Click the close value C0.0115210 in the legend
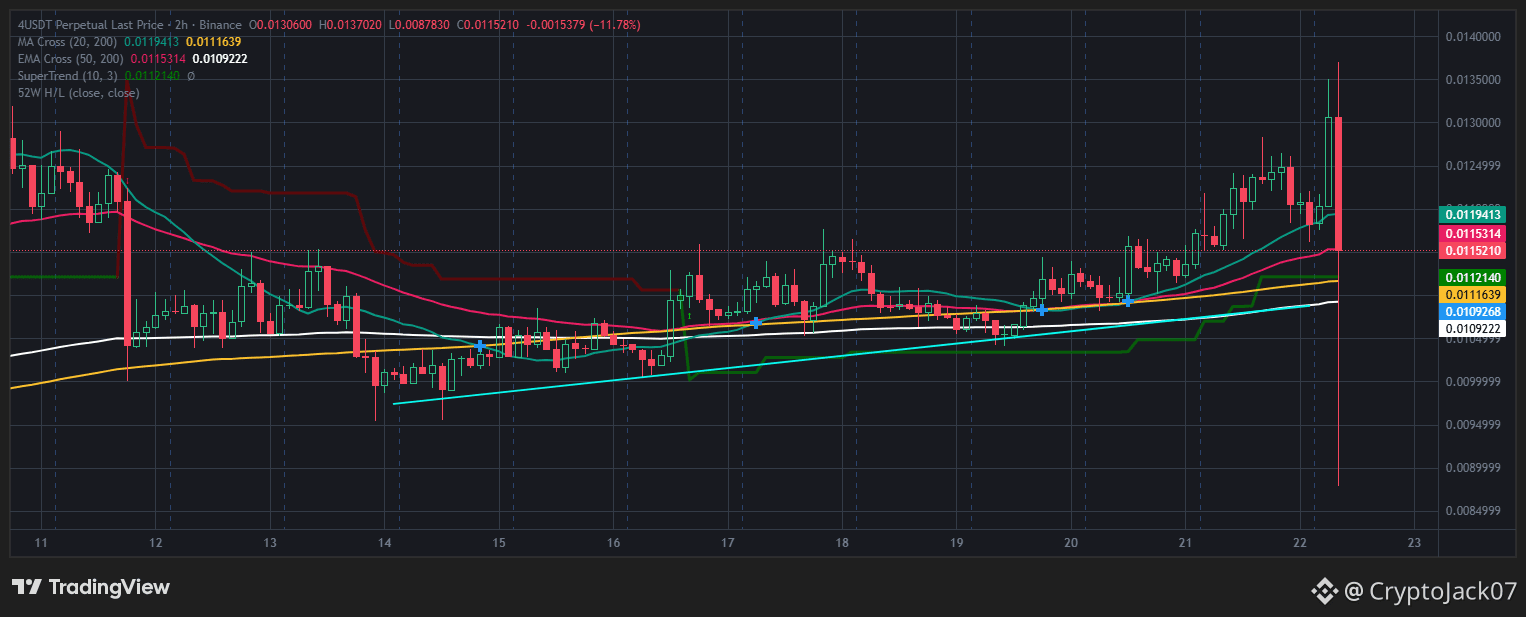 488,24
